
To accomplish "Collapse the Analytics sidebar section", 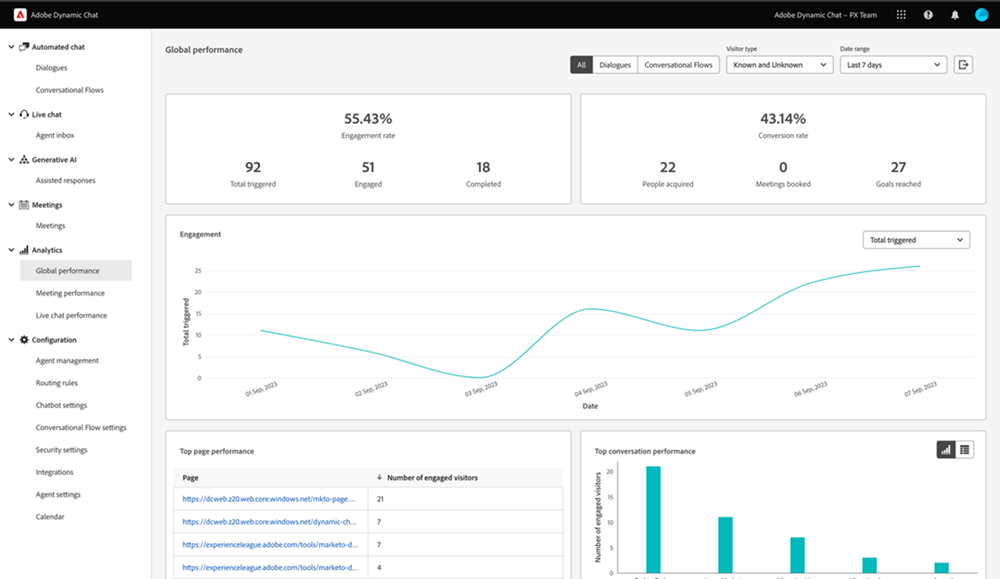I will (x=10, y=249).
